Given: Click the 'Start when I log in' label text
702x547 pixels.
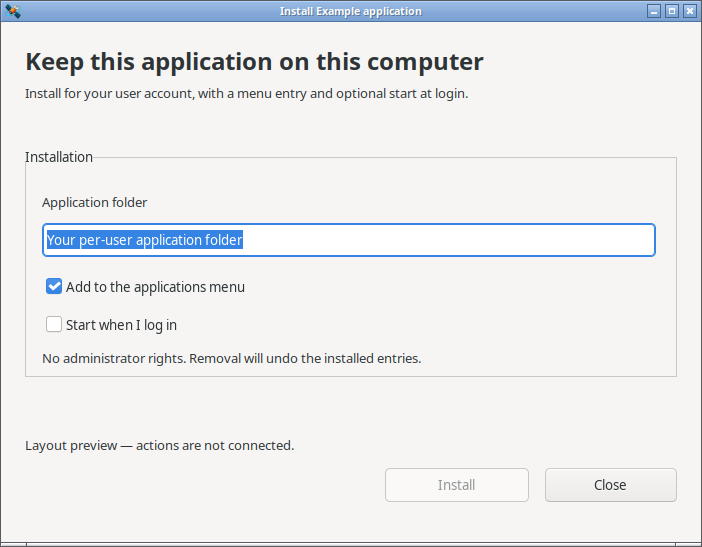Looking at the screenshot, I should 121,325.
